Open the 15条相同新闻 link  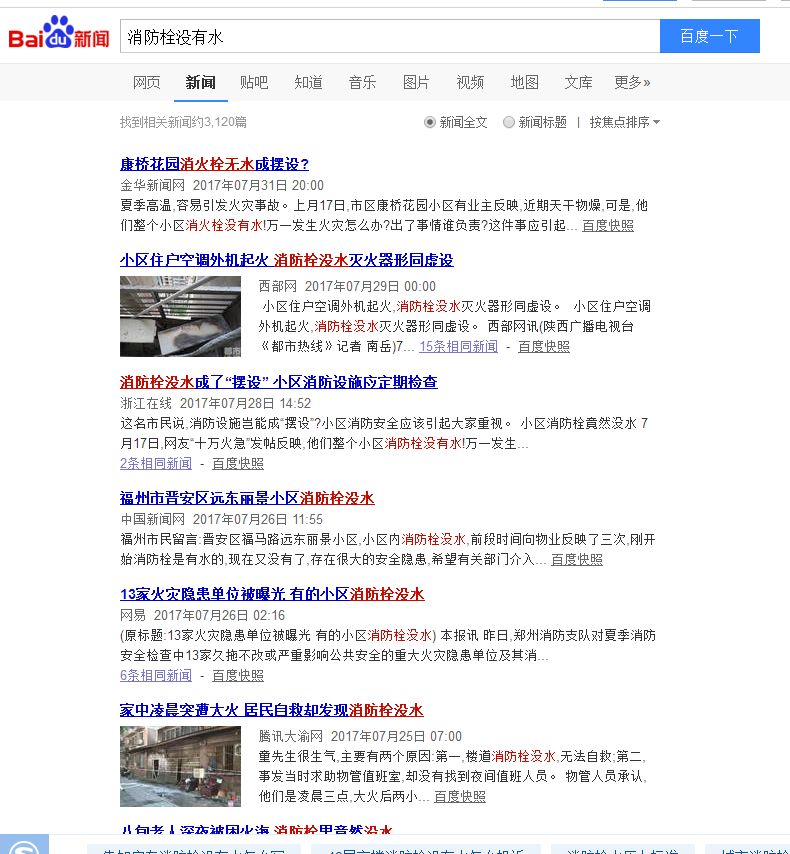[x=458, y=346]
